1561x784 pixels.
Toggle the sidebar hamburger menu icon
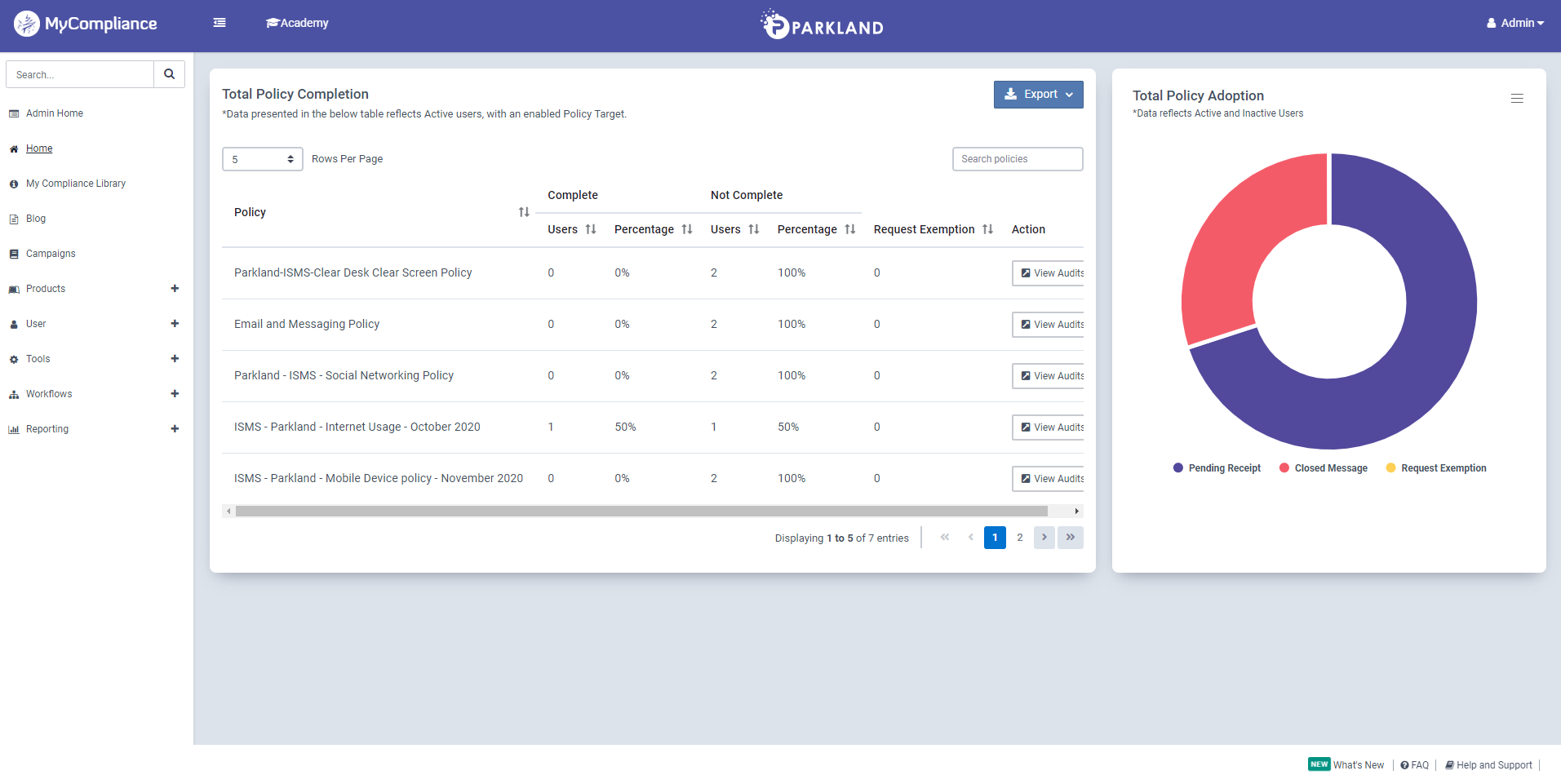click(220, 23)
